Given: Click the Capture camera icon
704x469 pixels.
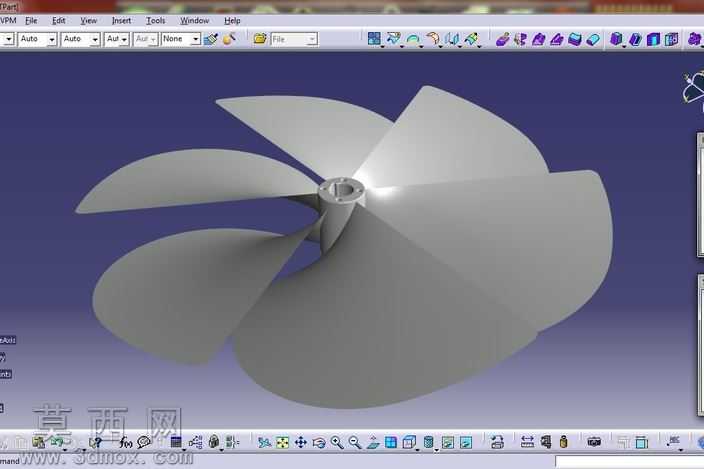Looking at the screenshot, I should point(594,443).
